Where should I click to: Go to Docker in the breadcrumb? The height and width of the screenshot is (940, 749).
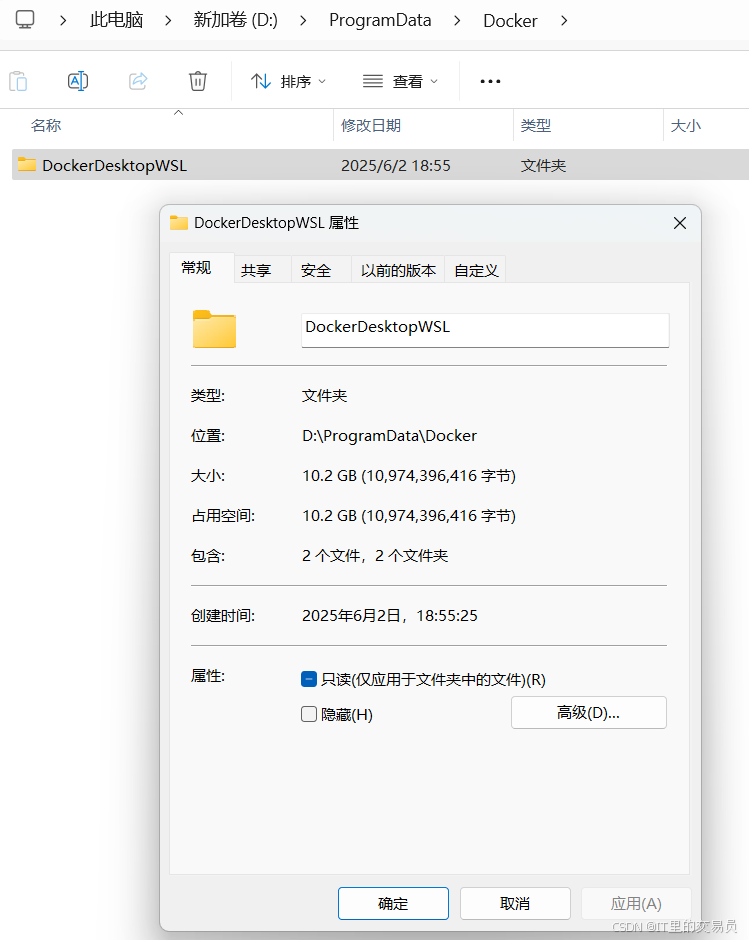pyautogui.click(x=510, y=20)
